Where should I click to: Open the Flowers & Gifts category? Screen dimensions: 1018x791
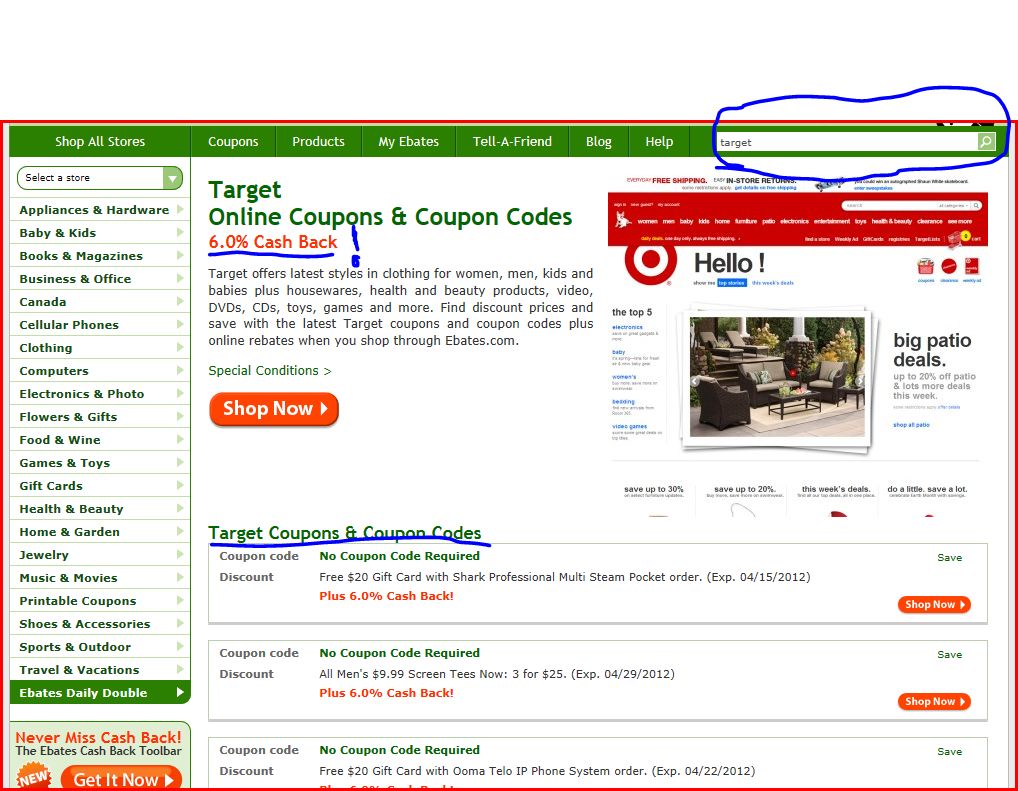pyautogui.click(x=100, y=416)
